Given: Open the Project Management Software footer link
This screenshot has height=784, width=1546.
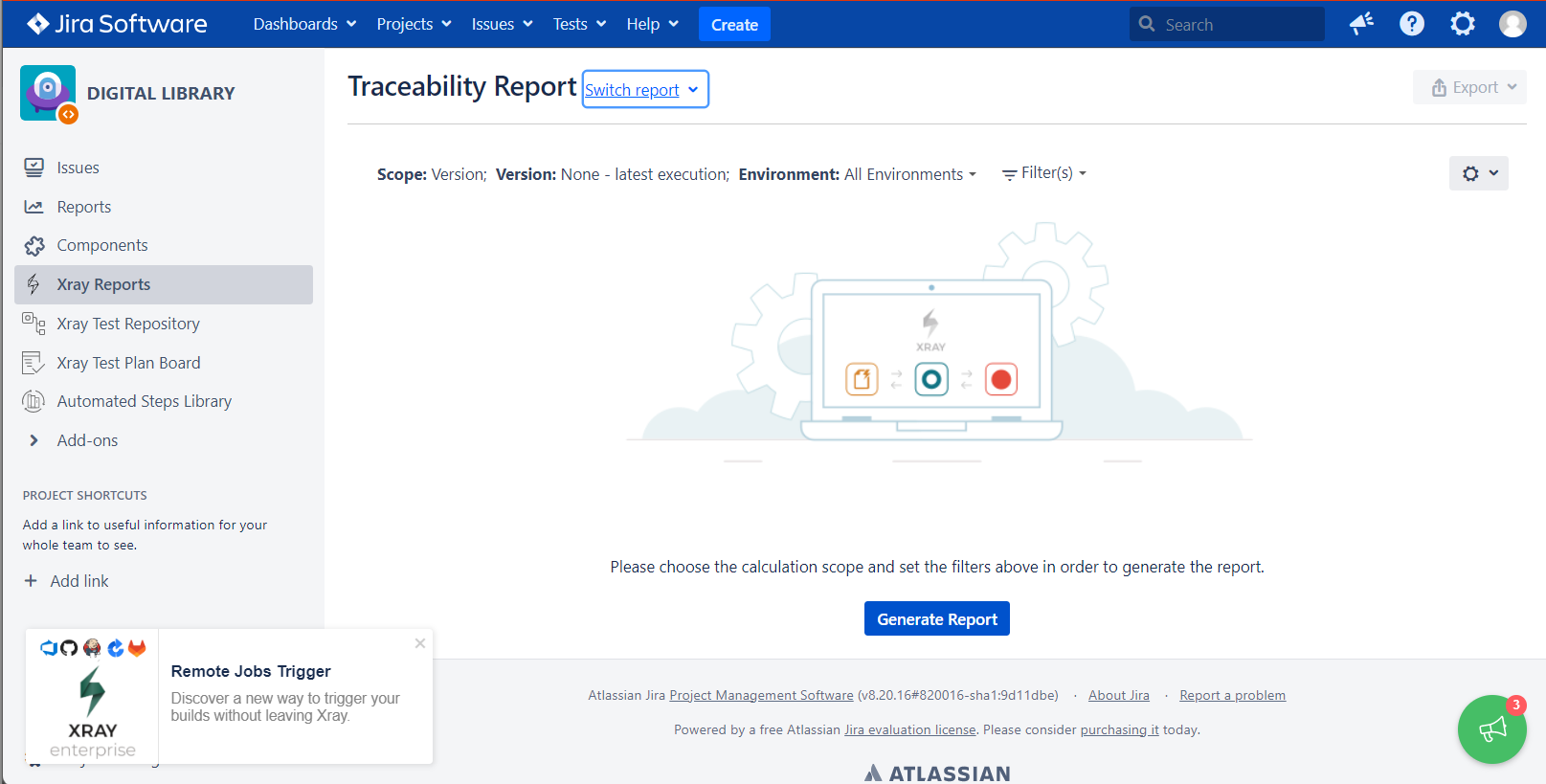Looking at the screenshot, I should pos(761,695).
